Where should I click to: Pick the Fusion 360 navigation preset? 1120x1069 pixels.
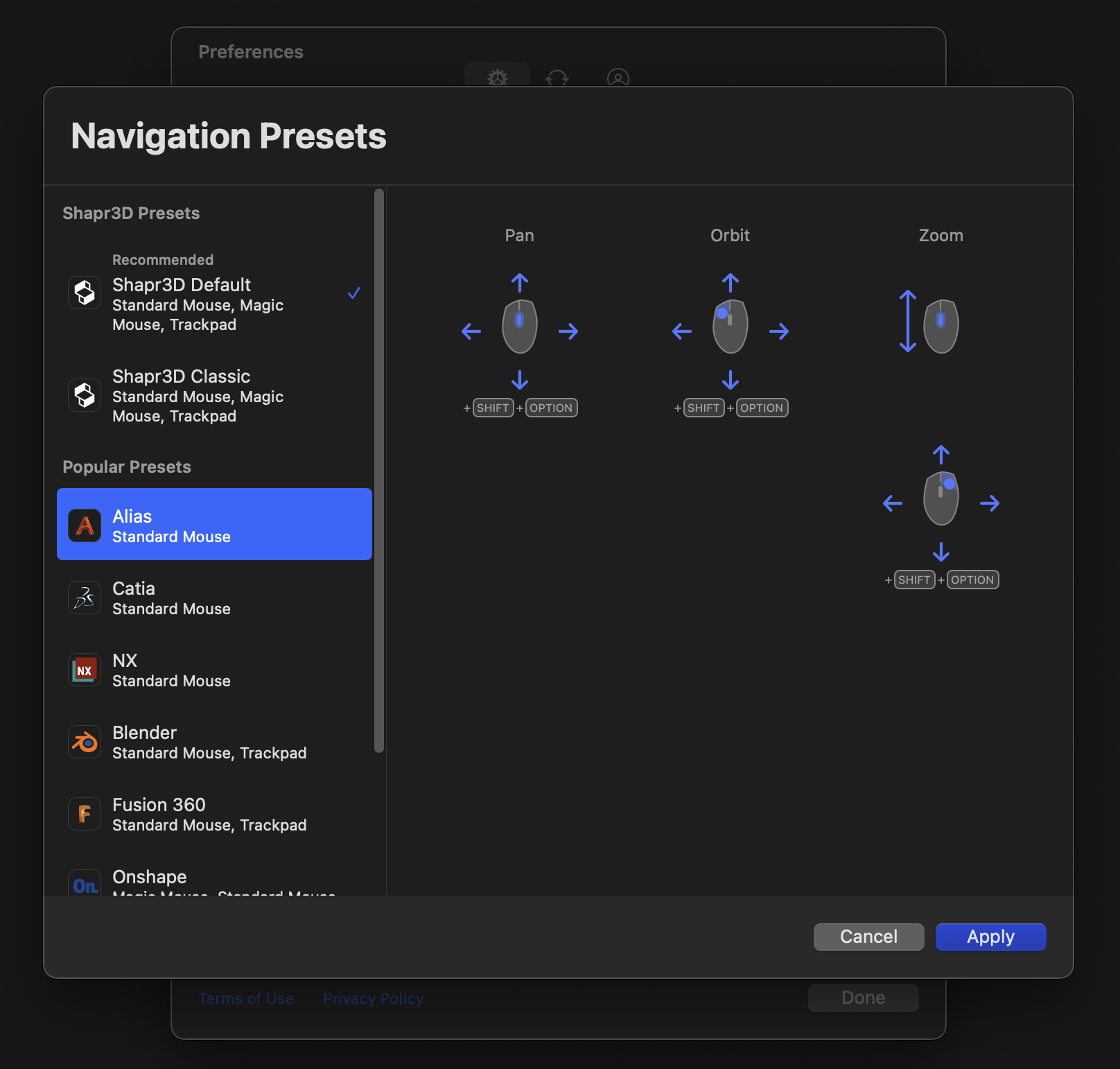pos(215,814)
